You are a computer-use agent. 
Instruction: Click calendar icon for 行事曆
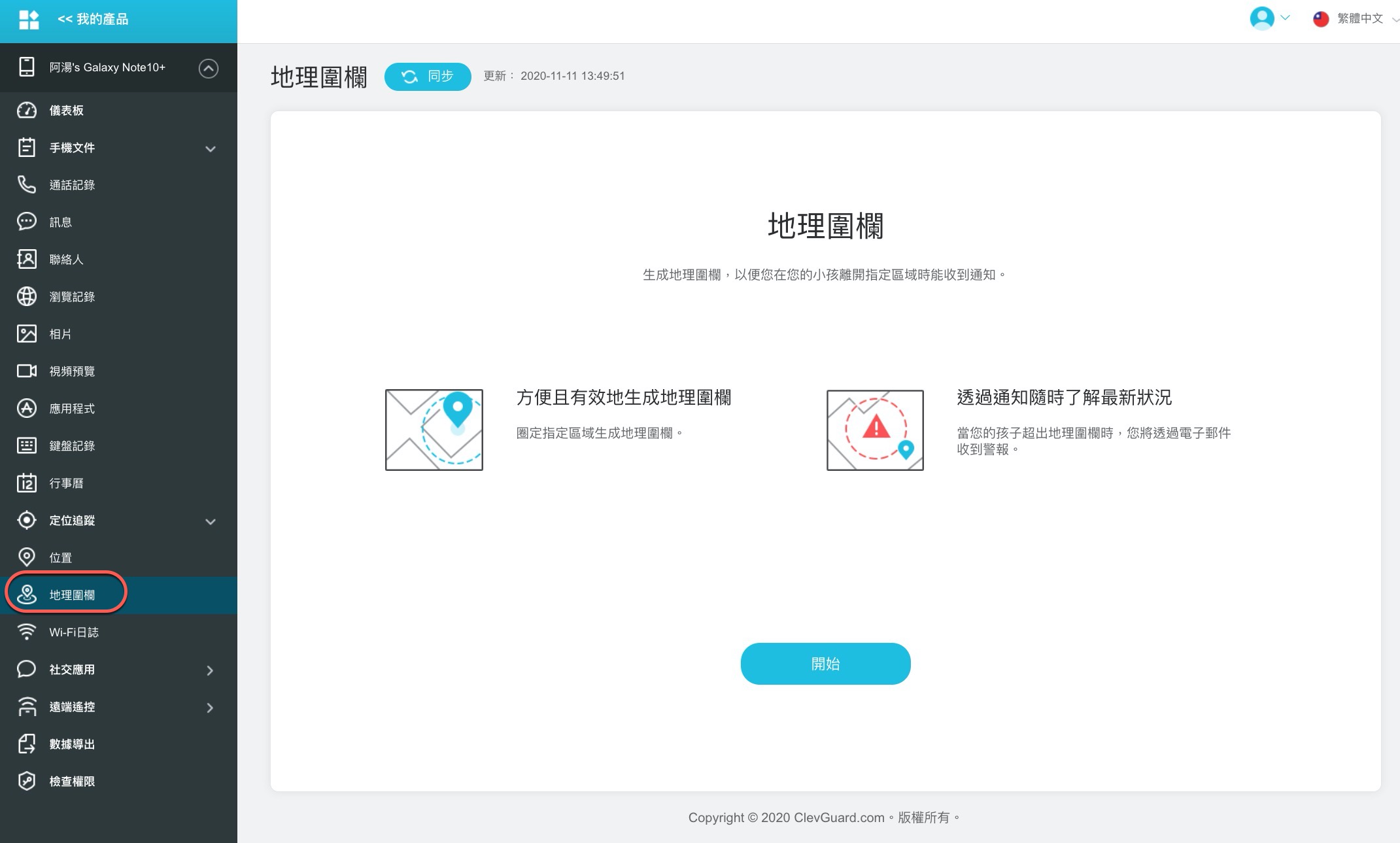26,483
